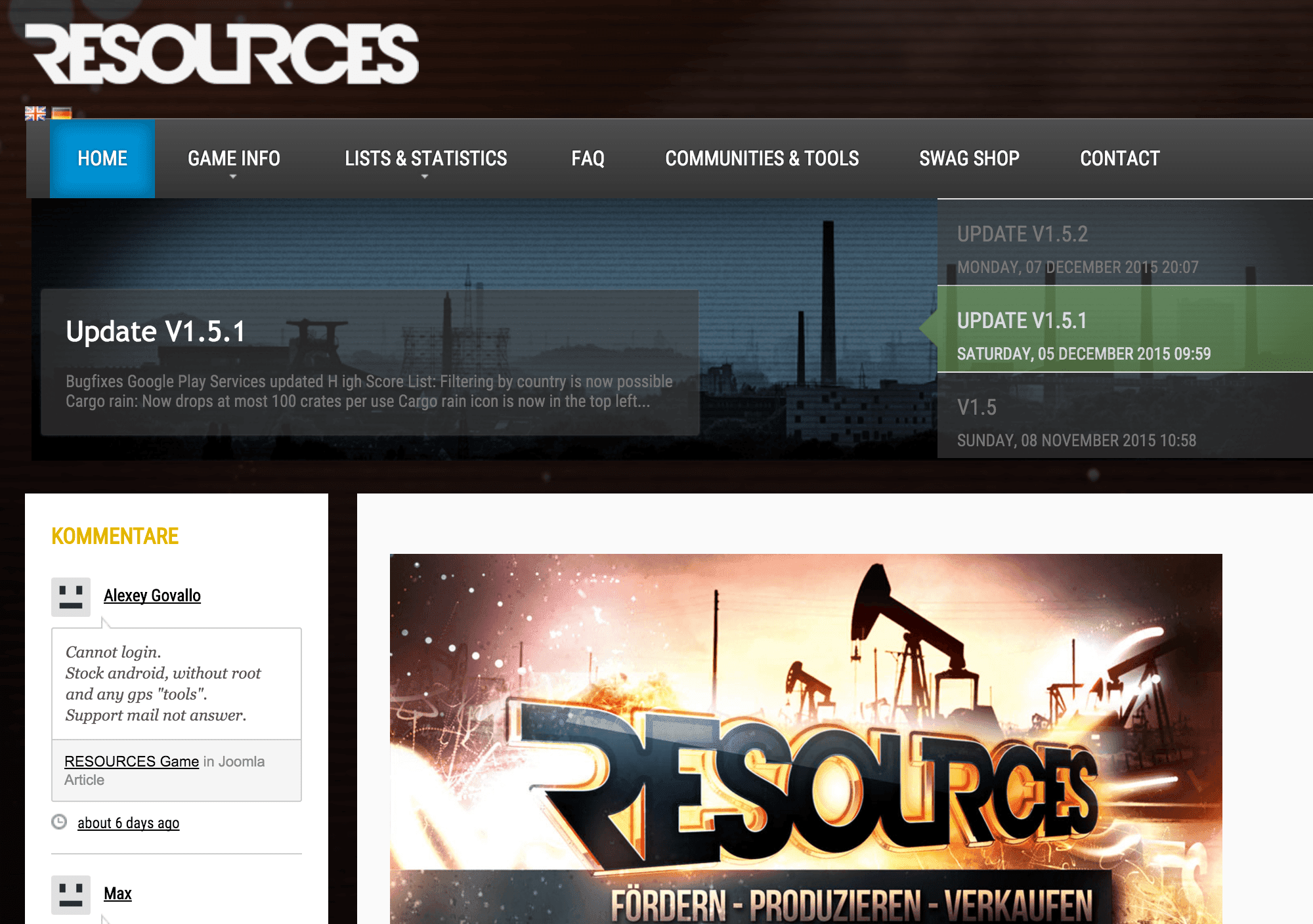Switch language with the English flag icon
1313x924 pixels.
coord(35,114)
